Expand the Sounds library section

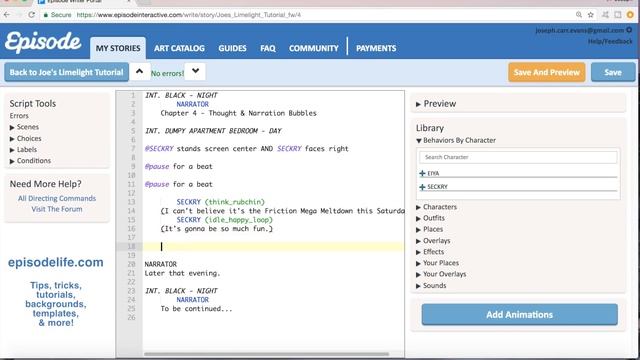[x=431, y=286]
